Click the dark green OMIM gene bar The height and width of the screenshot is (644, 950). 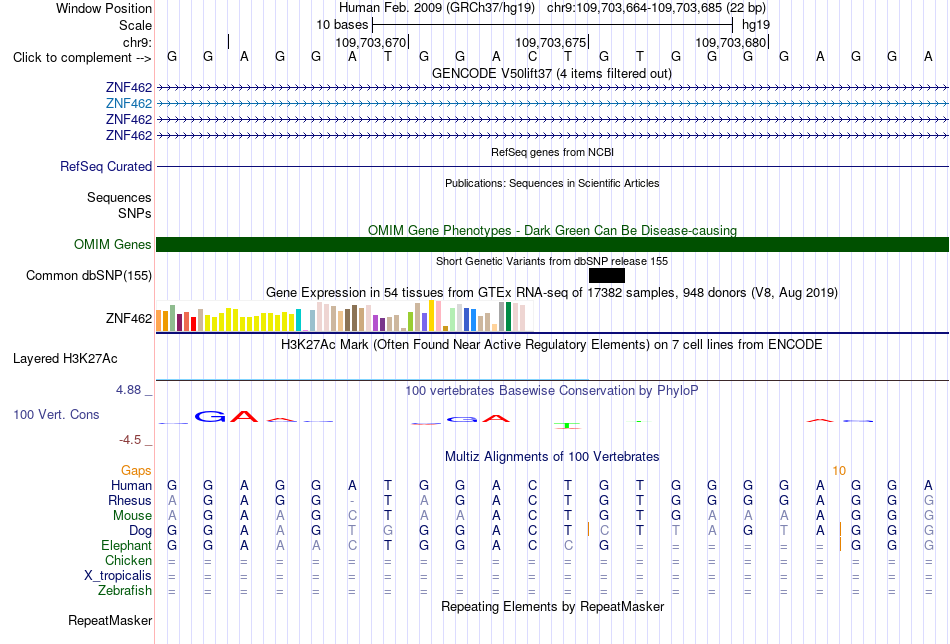pyautogui.click(x=552, y=244)
